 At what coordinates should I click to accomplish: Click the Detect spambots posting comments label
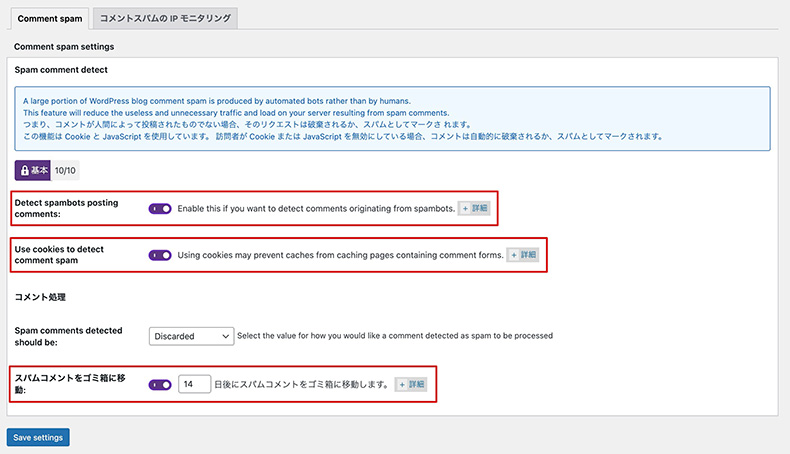click(66, 208)
